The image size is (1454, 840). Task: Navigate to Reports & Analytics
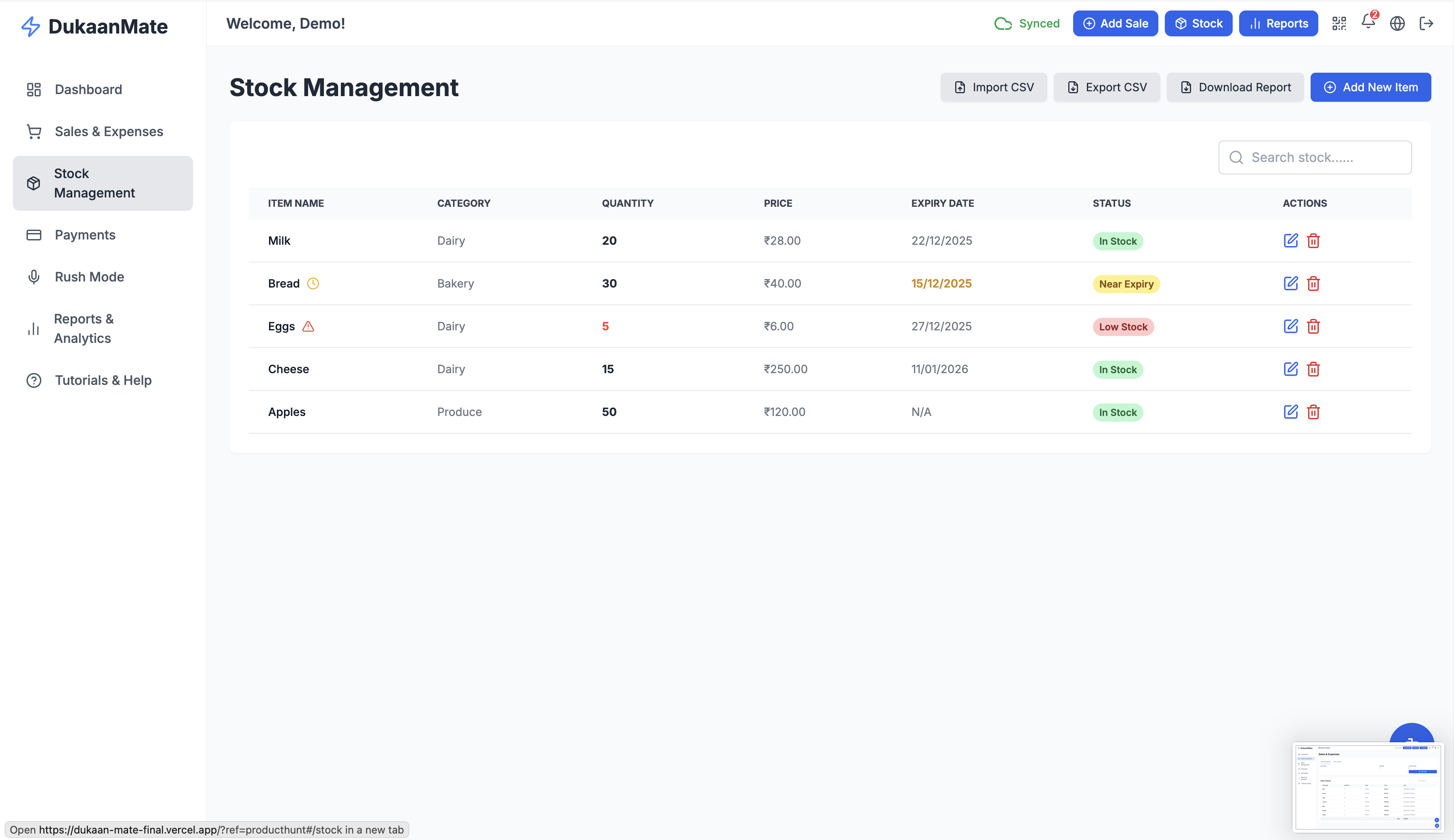pyautogui.click(x=83, y=329)
